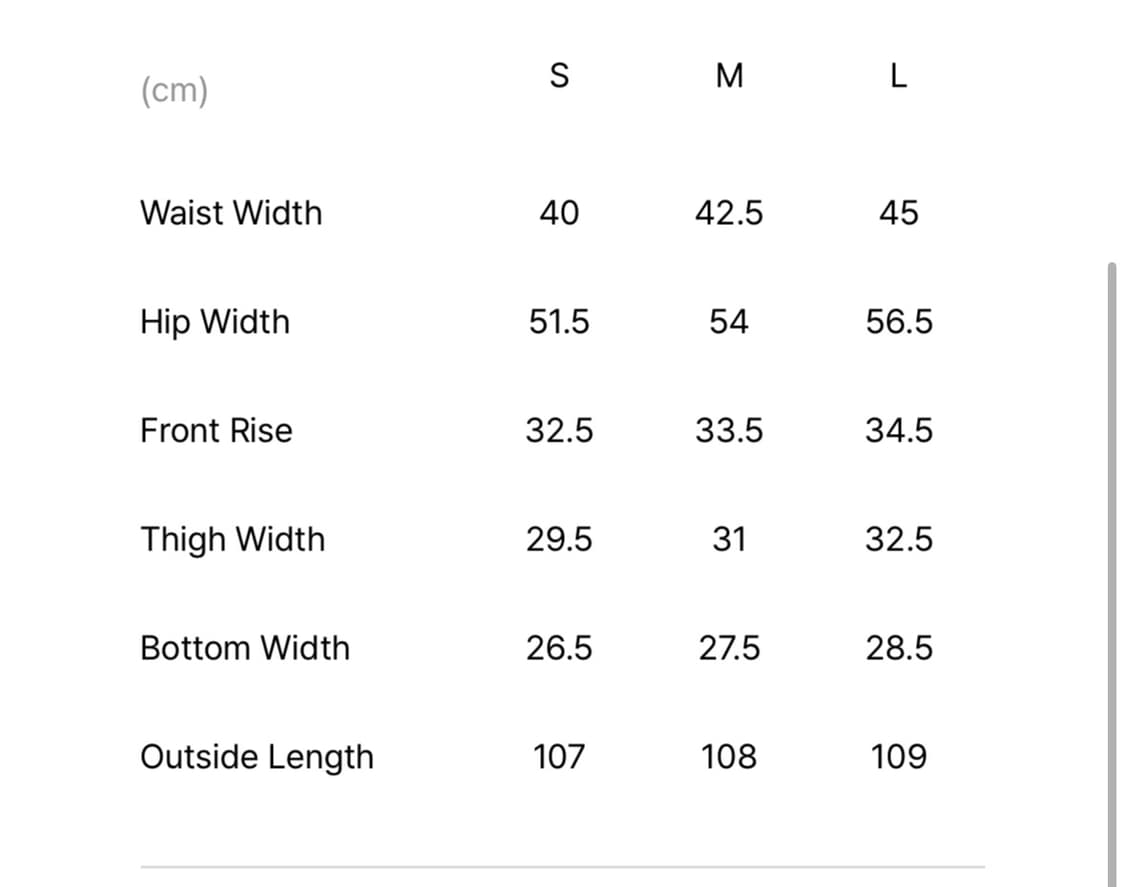The width and height of the screenshot is (1125, 887).
Task: Click the vertical scrollbar on the right
Action: pyautogui.click(x=1112, y=570)
